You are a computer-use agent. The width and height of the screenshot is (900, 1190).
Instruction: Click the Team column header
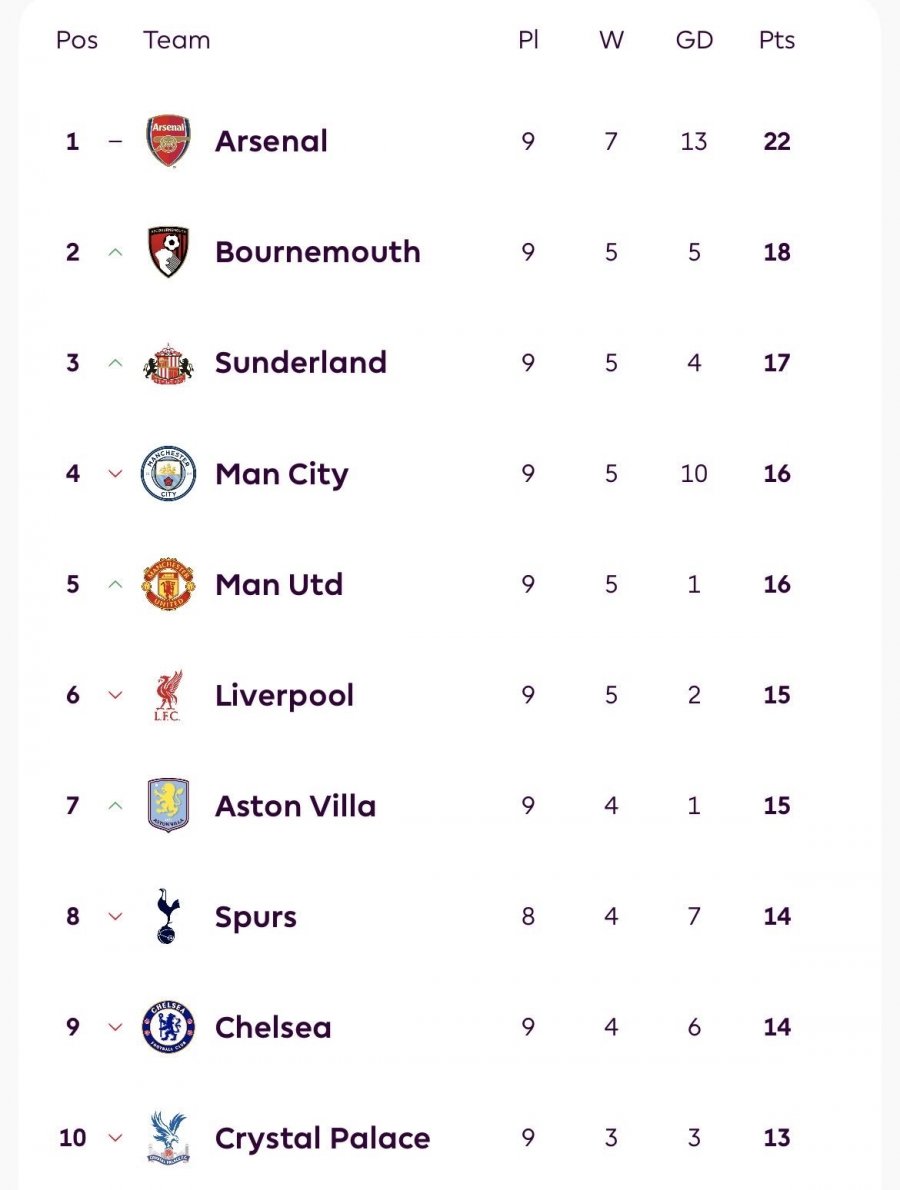(x=177, y=40)
